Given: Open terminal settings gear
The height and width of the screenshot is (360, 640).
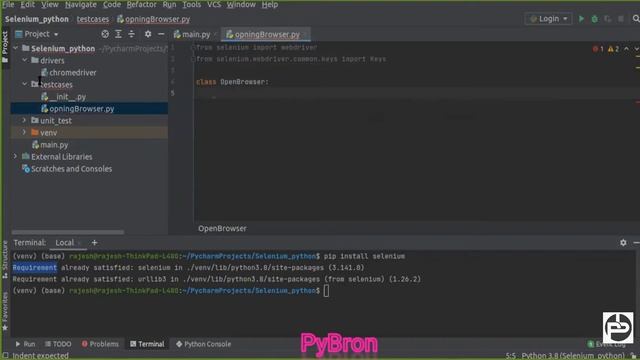Looking at the screenshot, I should click(x=623, y=242).
